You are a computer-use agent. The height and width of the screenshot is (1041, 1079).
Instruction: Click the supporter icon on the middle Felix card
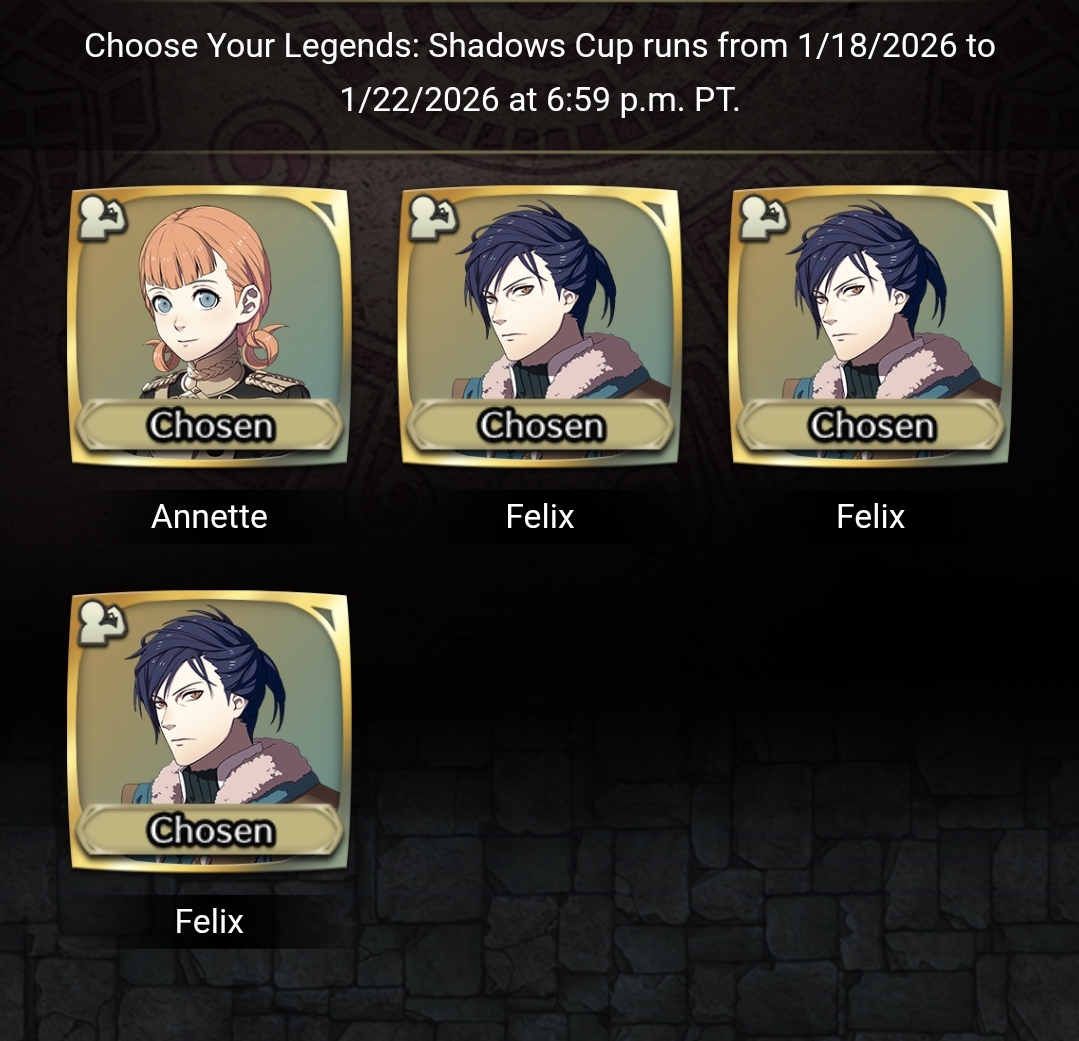point(433,218)
